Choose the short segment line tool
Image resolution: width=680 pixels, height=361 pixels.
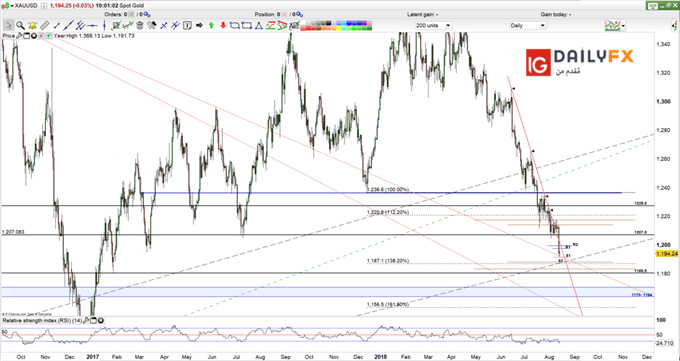point(57,26)
